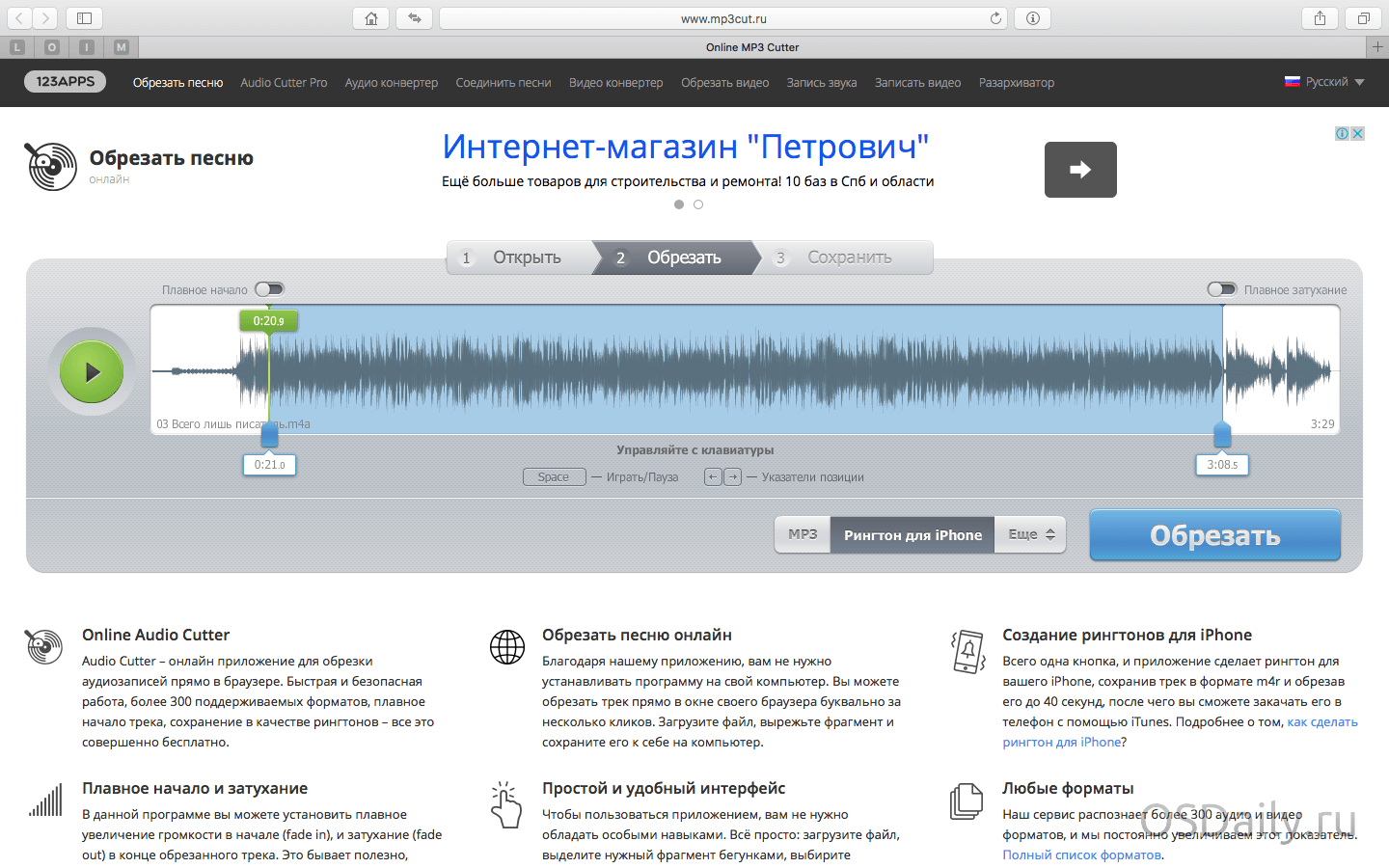Open a new tab with plus icon

tap(1377, 46)
